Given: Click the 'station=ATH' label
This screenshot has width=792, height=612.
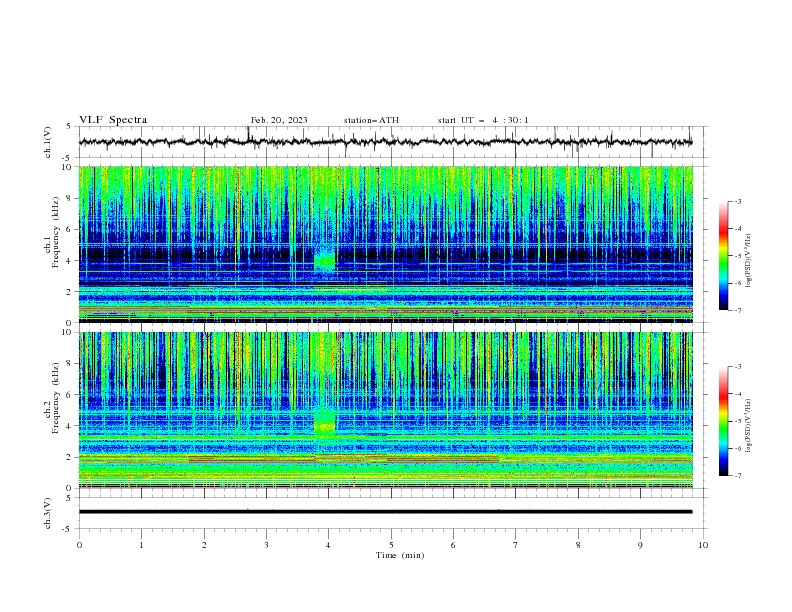Looking at the screenshot, I should click(x=371, y=120).
